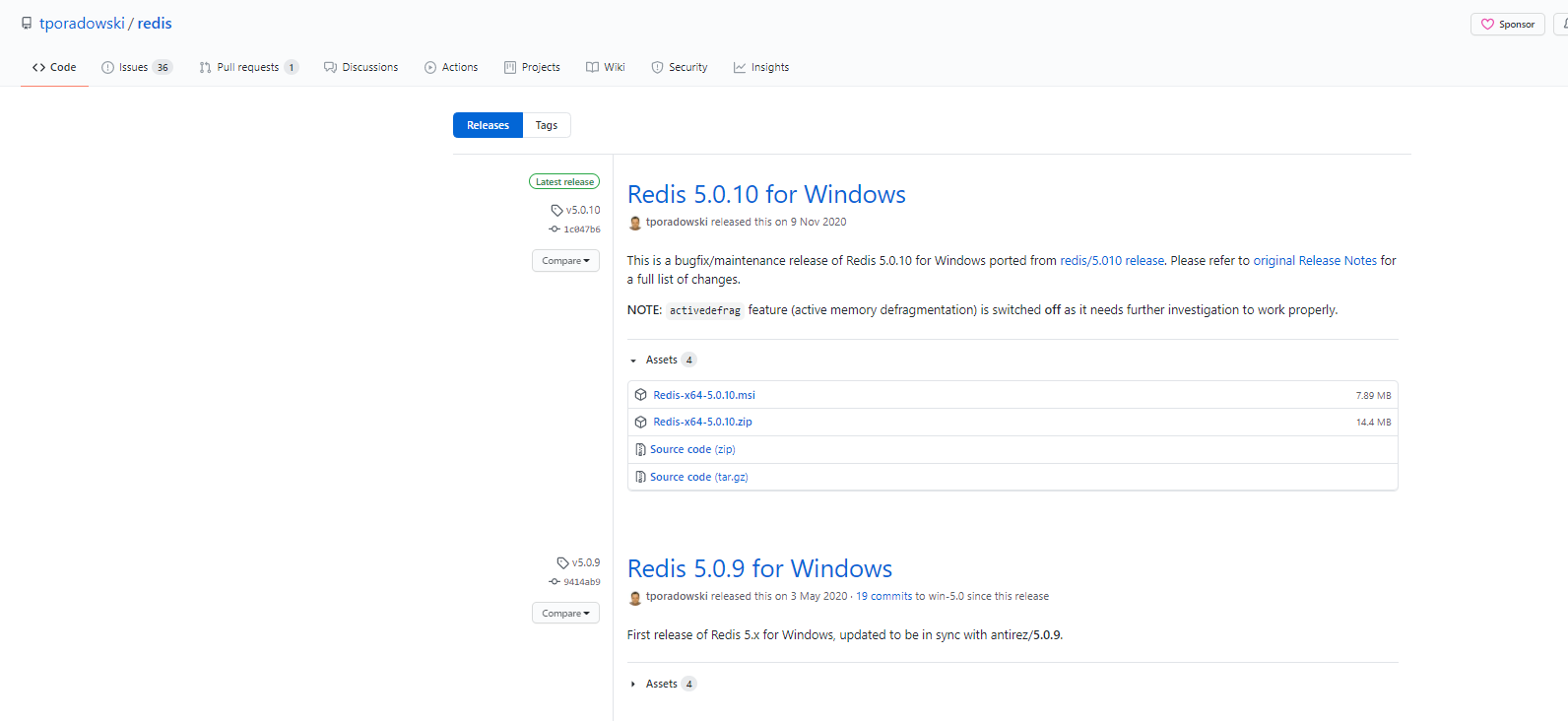The height and width of the screenshot is (721, 1568).
Task: Click the Issues count badge 36
Action: point(163,67)
